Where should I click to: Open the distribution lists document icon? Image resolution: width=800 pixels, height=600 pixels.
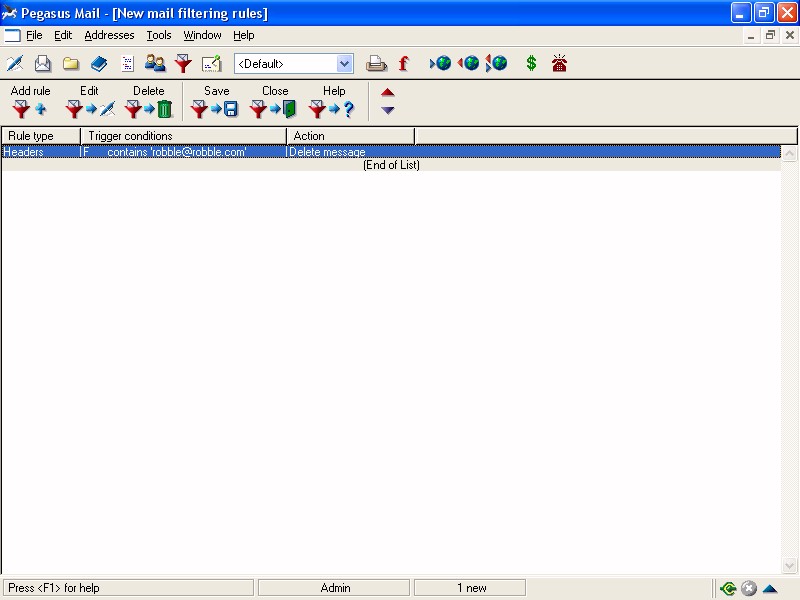pyautogui.click(x=127, y=64)
